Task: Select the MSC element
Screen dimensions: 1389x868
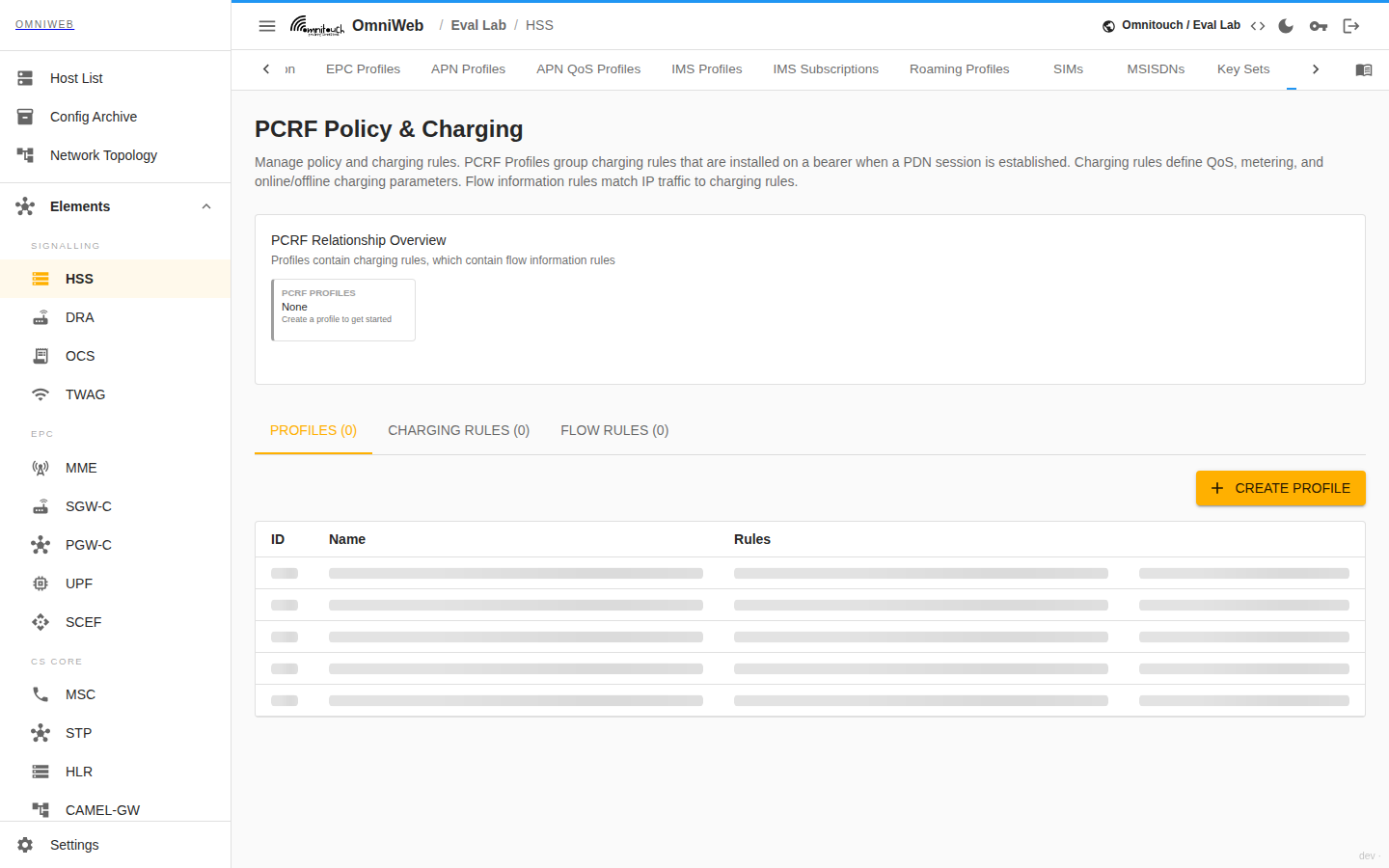Action: point(115,694)
